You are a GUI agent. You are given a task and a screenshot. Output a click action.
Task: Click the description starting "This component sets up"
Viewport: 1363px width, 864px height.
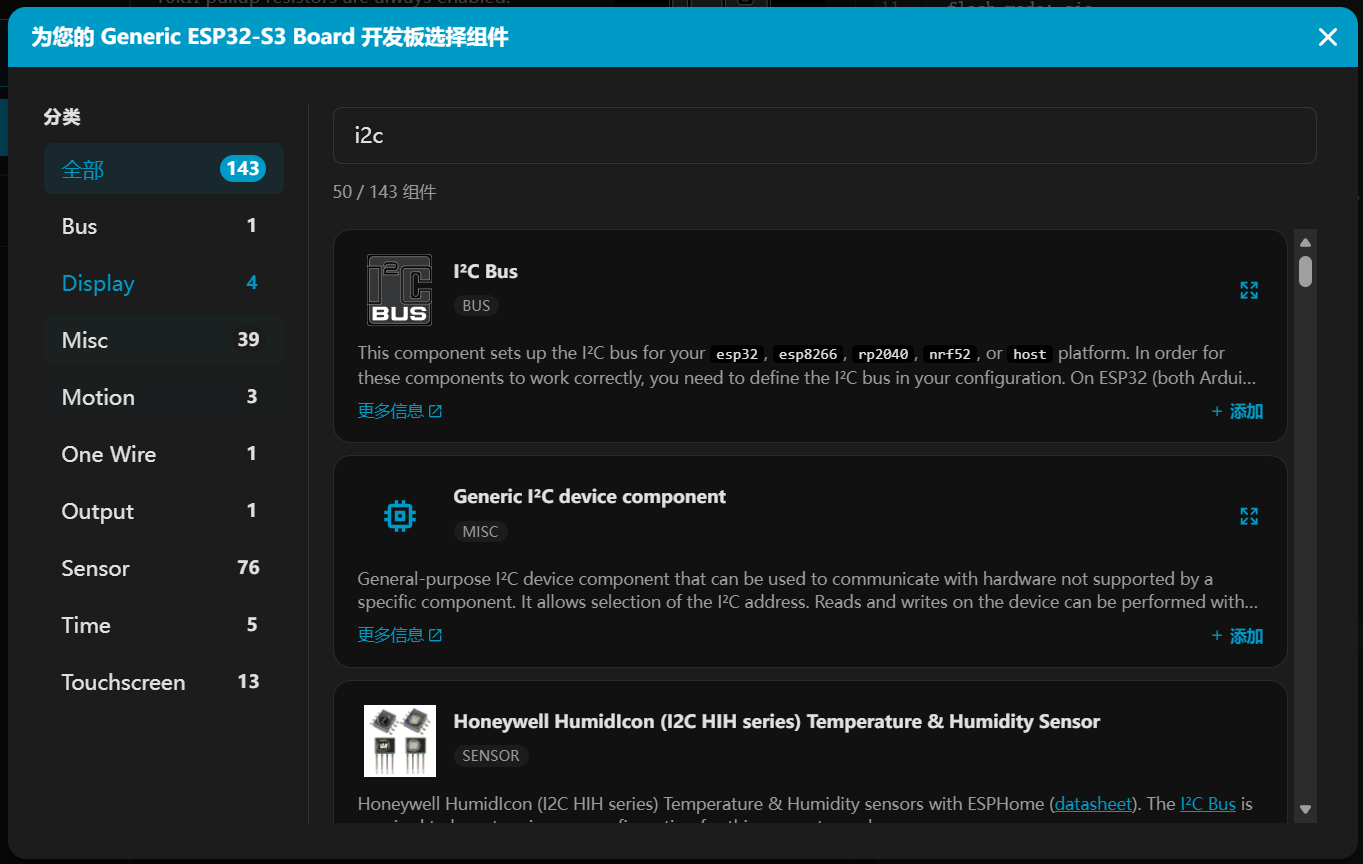tap(808, 365)
